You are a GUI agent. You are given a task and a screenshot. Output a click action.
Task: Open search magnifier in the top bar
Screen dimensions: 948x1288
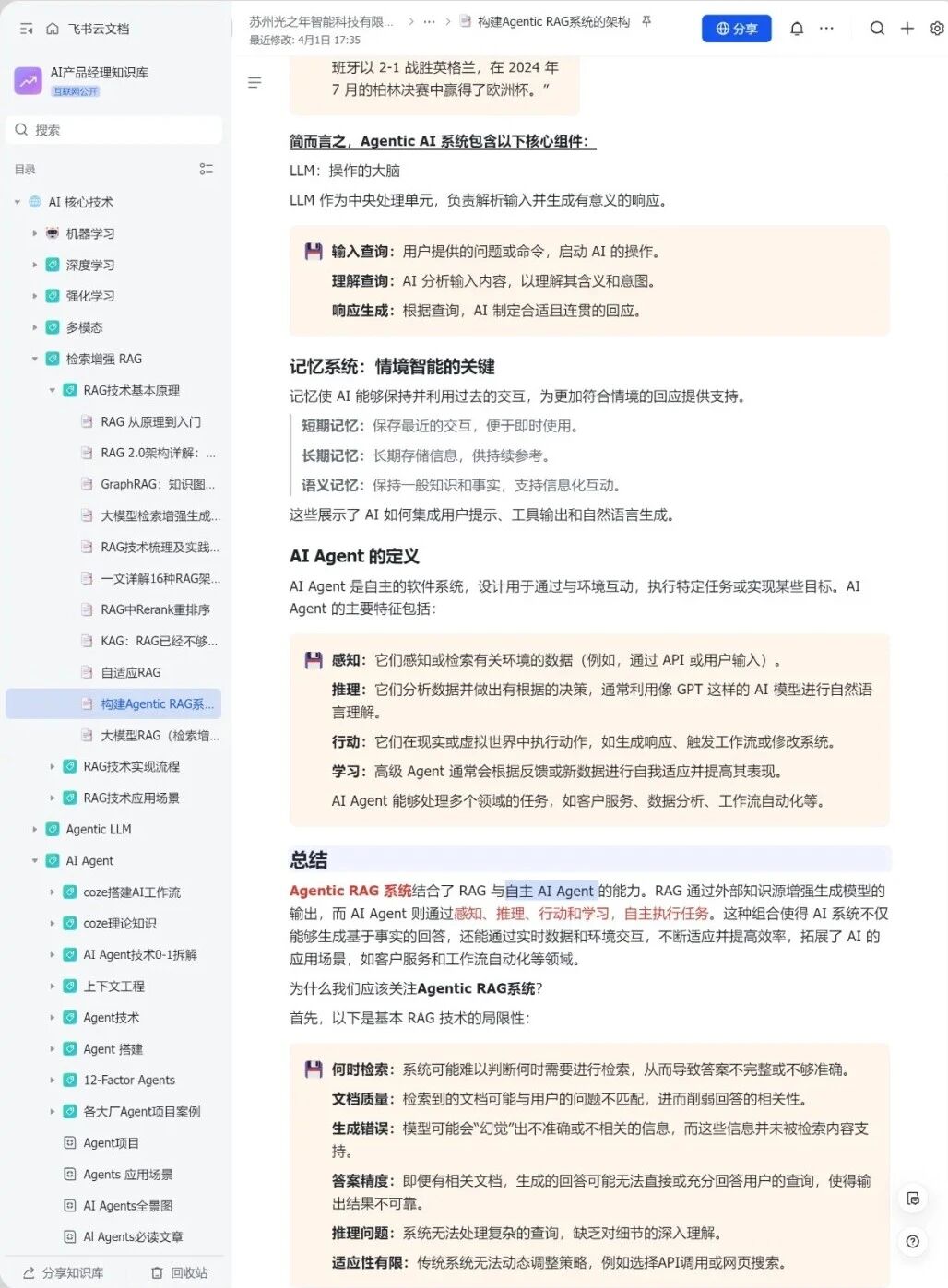tap(877, 29)
